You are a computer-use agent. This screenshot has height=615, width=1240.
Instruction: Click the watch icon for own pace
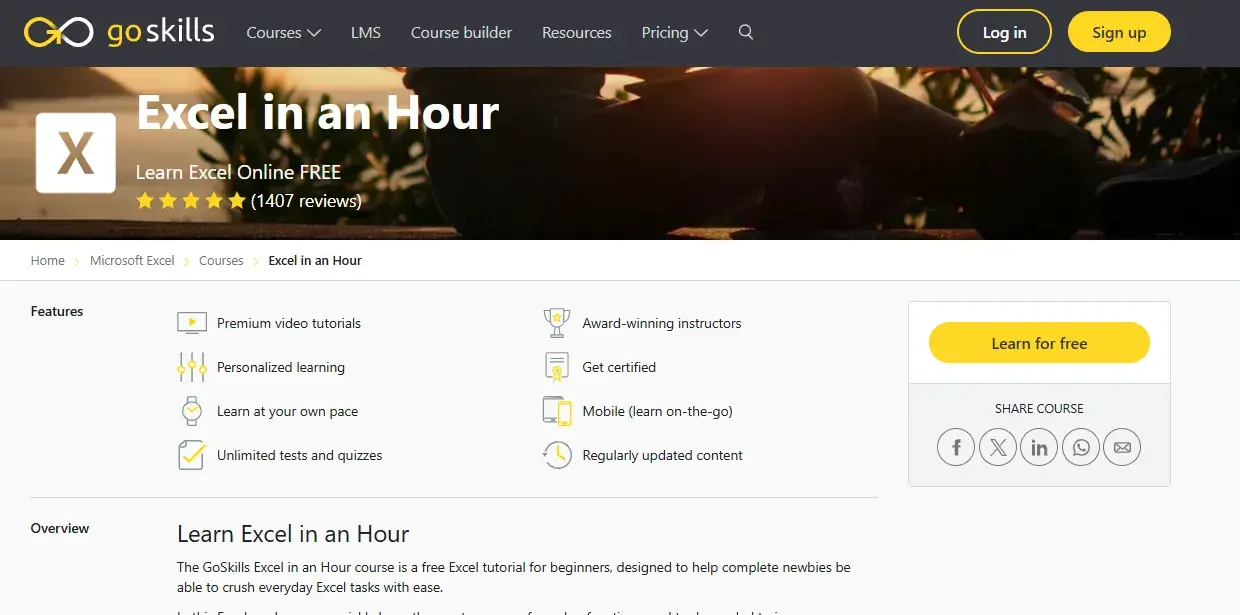[x=191, y=411]
